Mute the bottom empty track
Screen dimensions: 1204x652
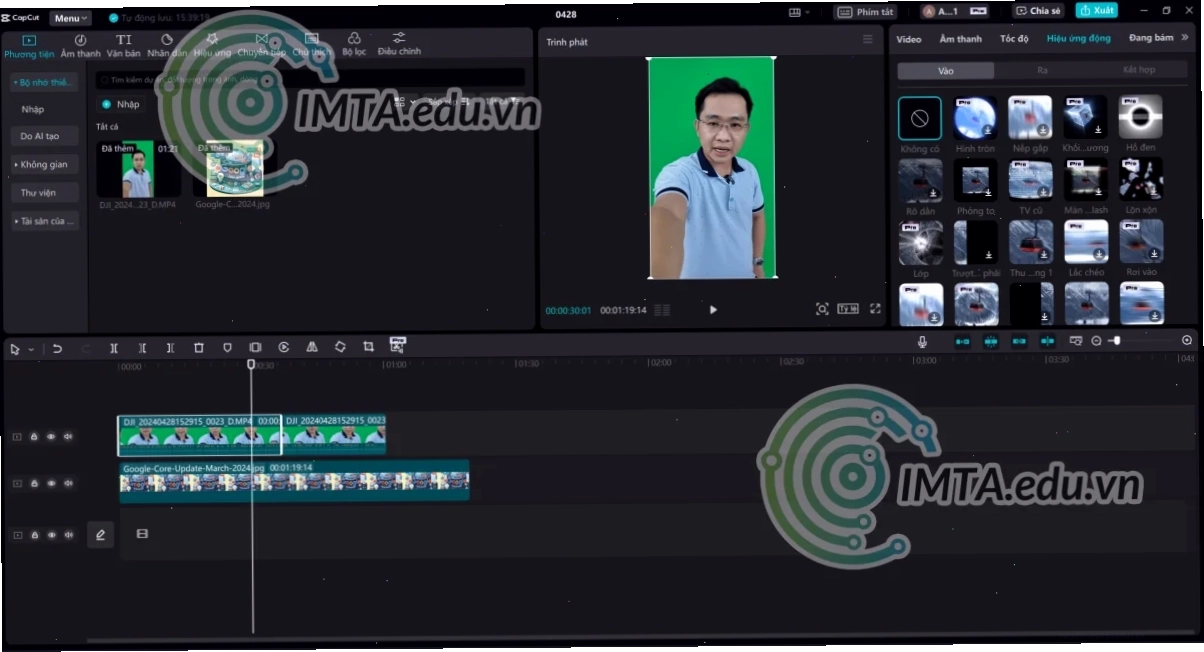68,535
